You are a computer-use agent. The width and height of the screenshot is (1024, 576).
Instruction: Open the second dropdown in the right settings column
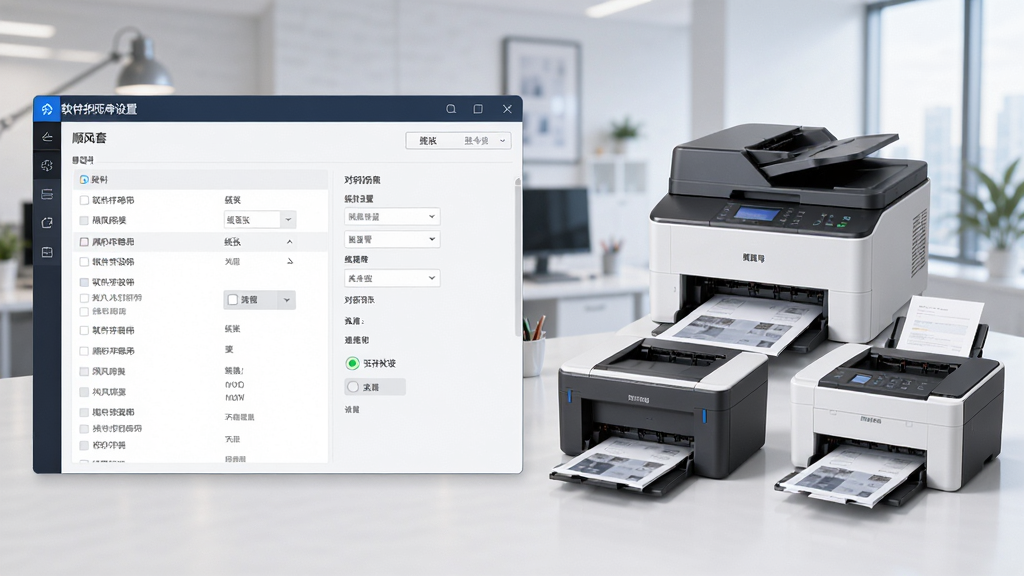[392, 239]
